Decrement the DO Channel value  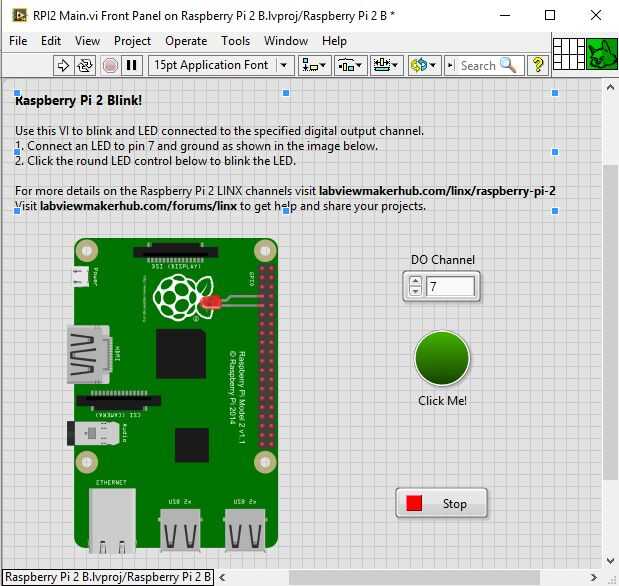coord(415,291)
